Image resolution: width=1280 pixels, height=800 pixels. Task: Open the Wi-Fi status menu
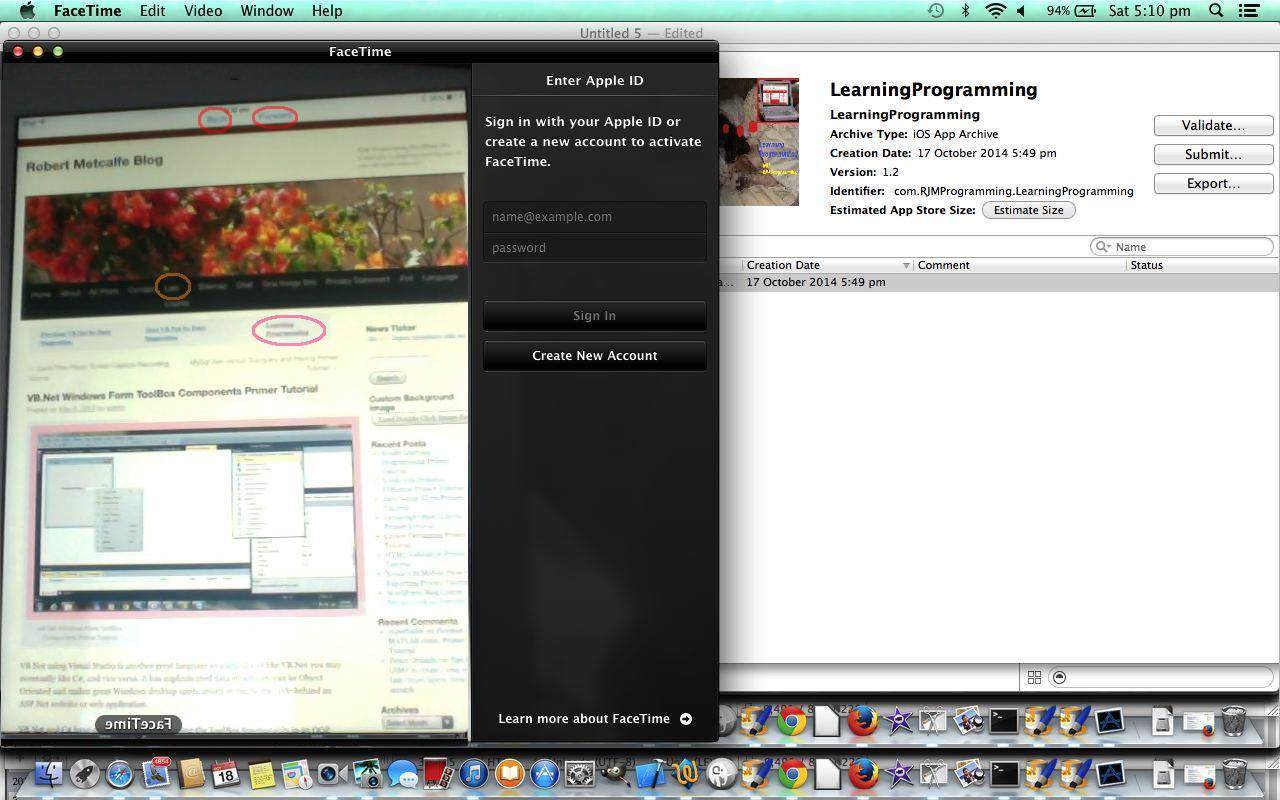995,11
